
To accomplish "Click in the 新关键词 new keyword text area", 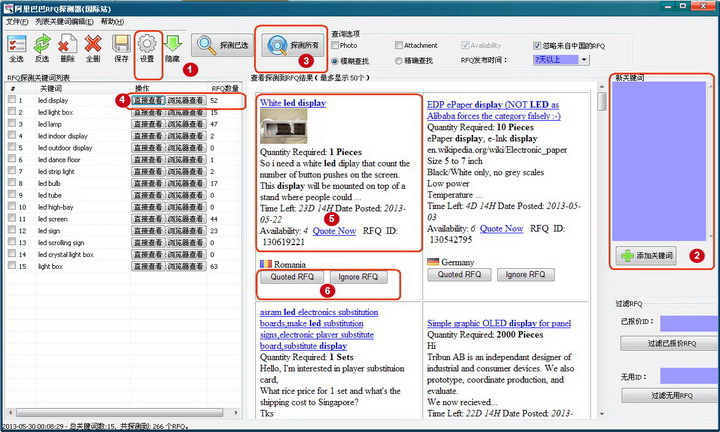I will 658,161.
